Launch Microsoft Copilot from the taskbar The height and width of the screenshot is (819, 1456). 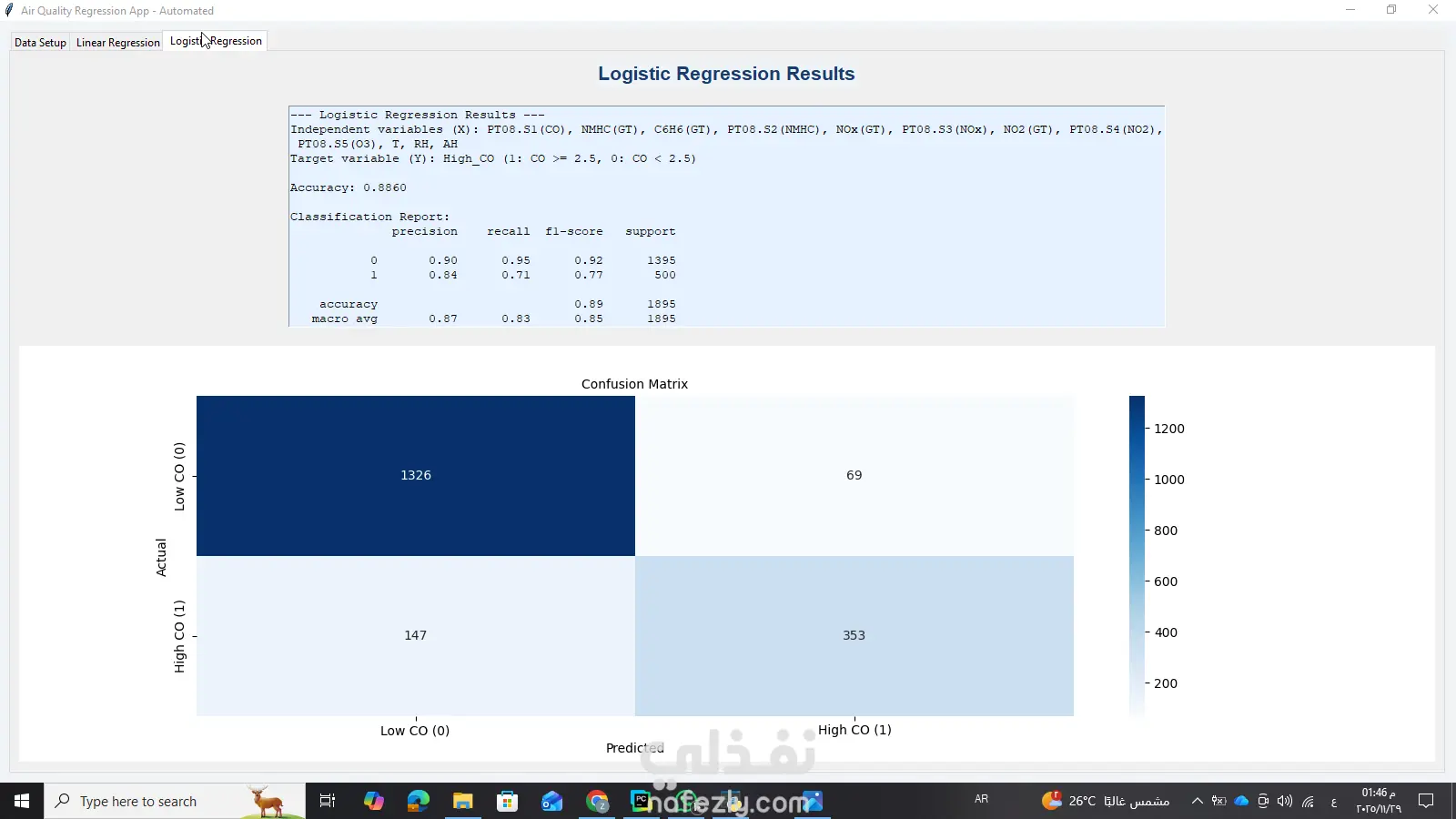pyautogui.click(x=373, y=801)
